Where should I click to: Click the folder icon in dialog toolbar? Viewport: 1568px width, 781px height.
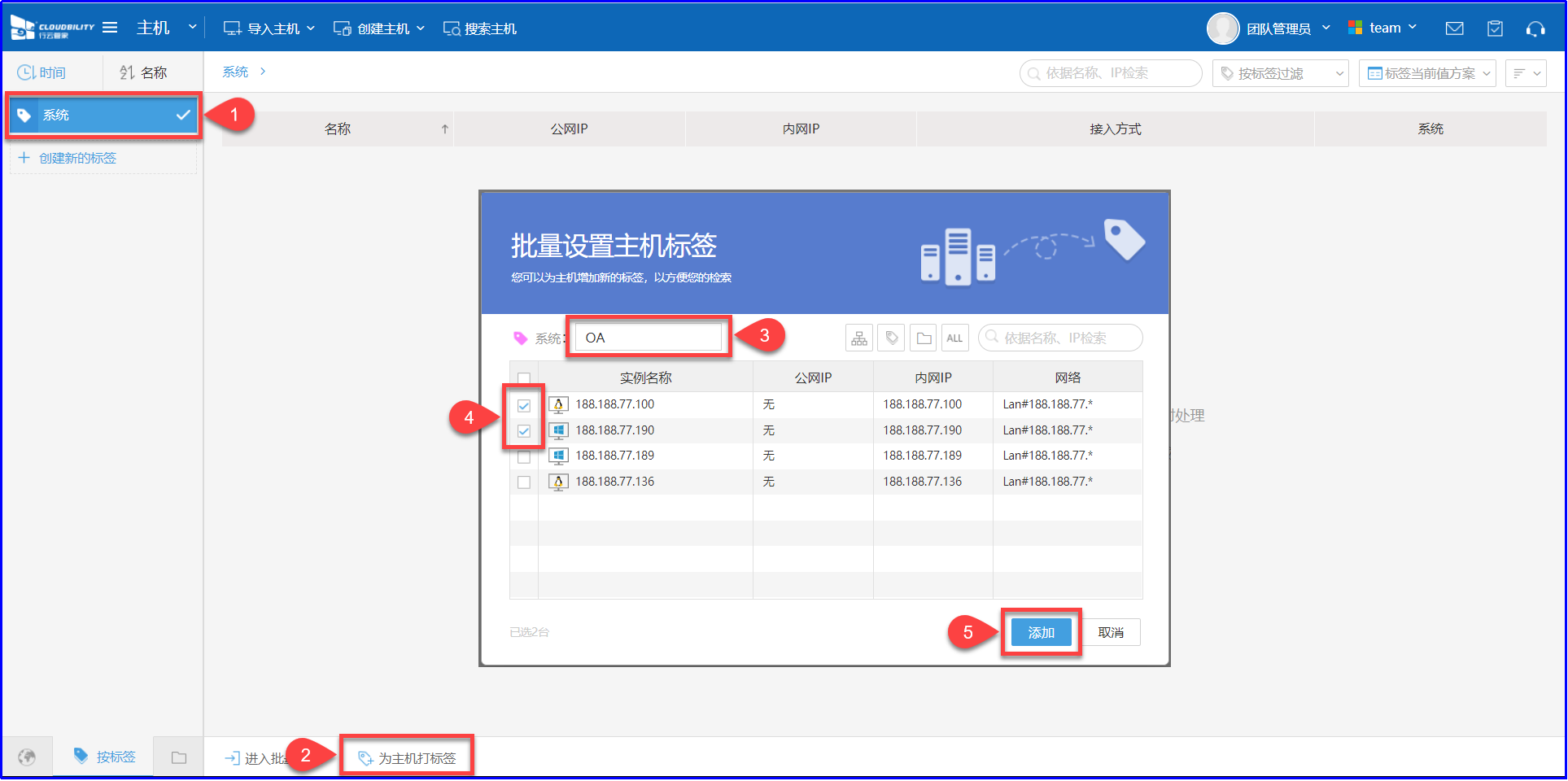coord(924,338)
